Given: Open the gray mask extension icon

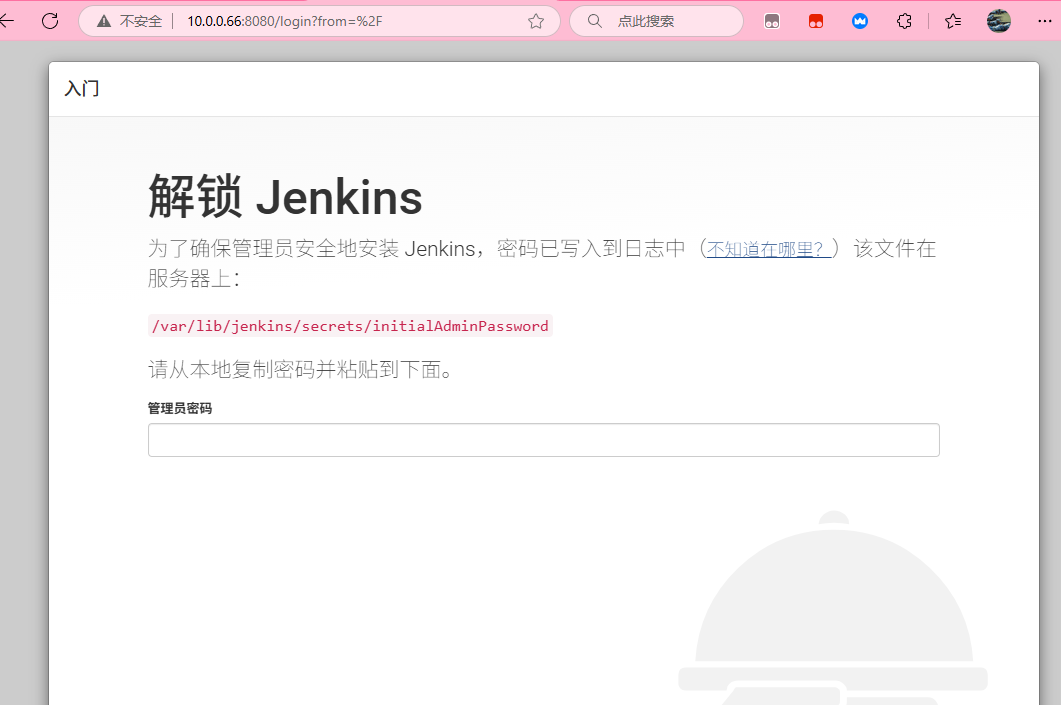Looking at the screenshot, I should pyautogui.click(x=772, y=22).
